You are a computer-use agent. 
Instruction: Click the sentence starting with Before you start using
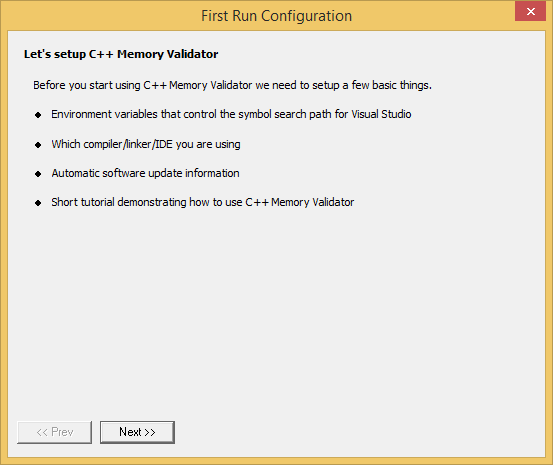click(232, 85)
